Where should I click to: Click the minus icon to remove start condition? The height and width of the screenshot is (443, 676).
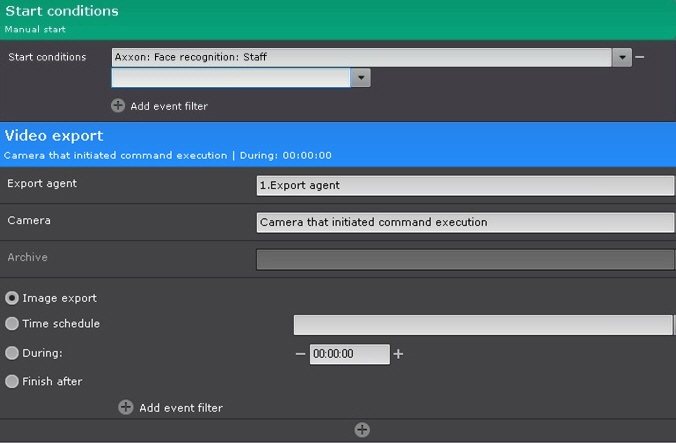640,58
